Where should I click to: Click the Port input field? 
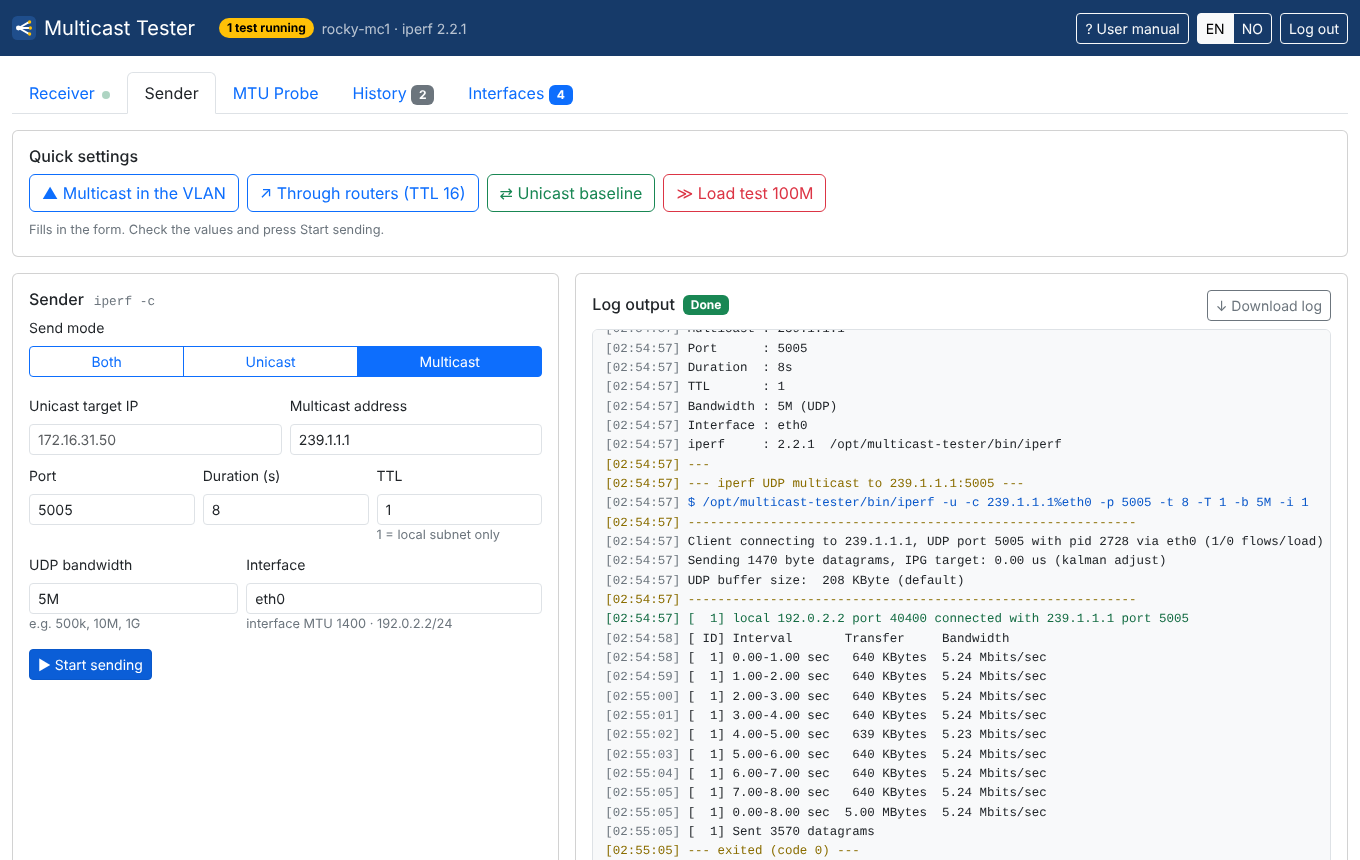coord(112,509)
